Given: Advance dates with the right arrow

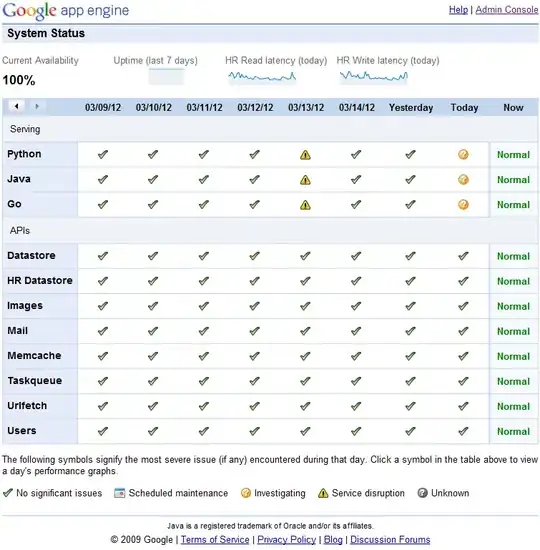Looking at the screenshot, I should point(37,106).
